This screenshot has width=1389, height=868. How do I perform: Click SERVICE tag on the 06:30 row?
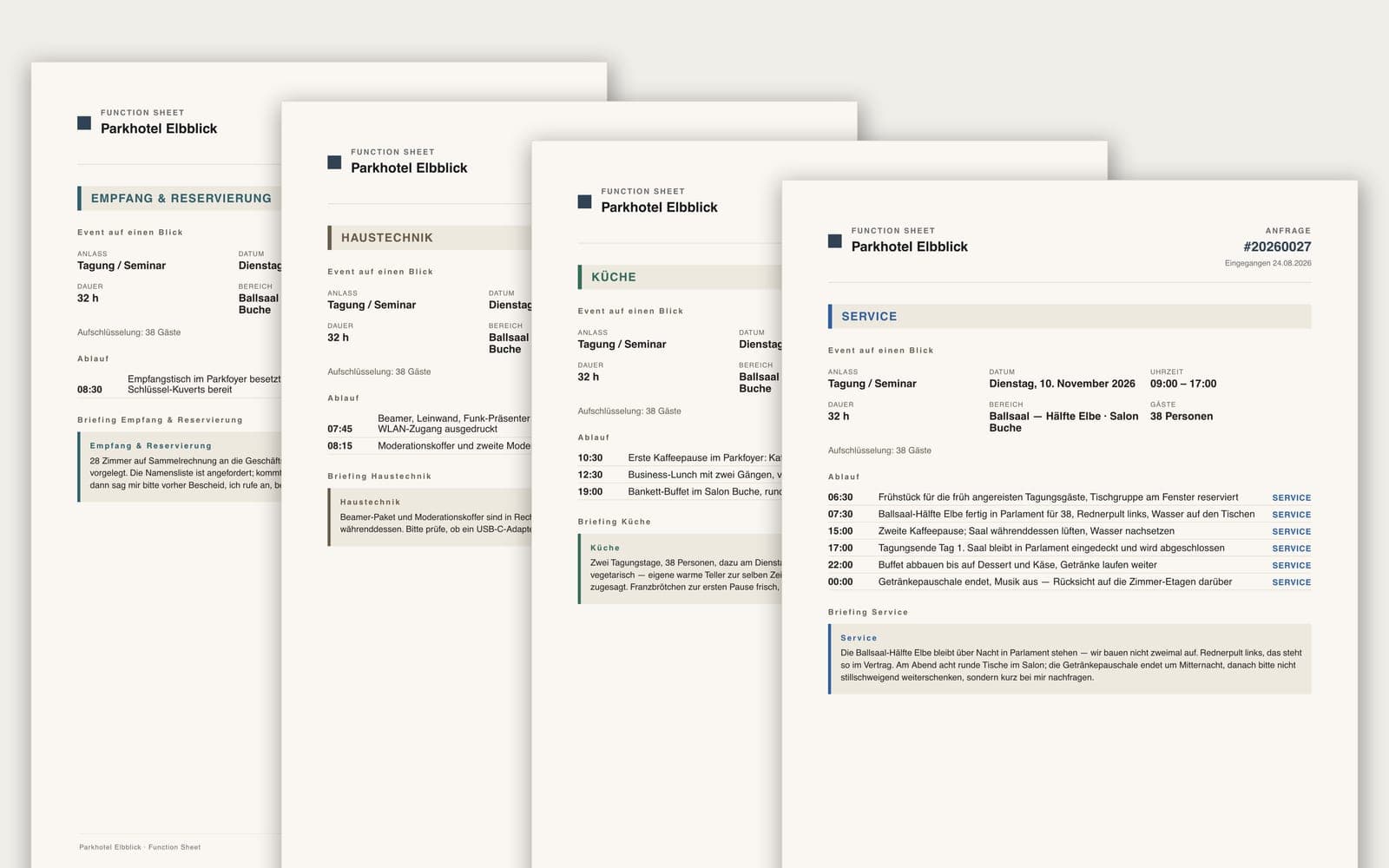click(x=1292, y=498)
